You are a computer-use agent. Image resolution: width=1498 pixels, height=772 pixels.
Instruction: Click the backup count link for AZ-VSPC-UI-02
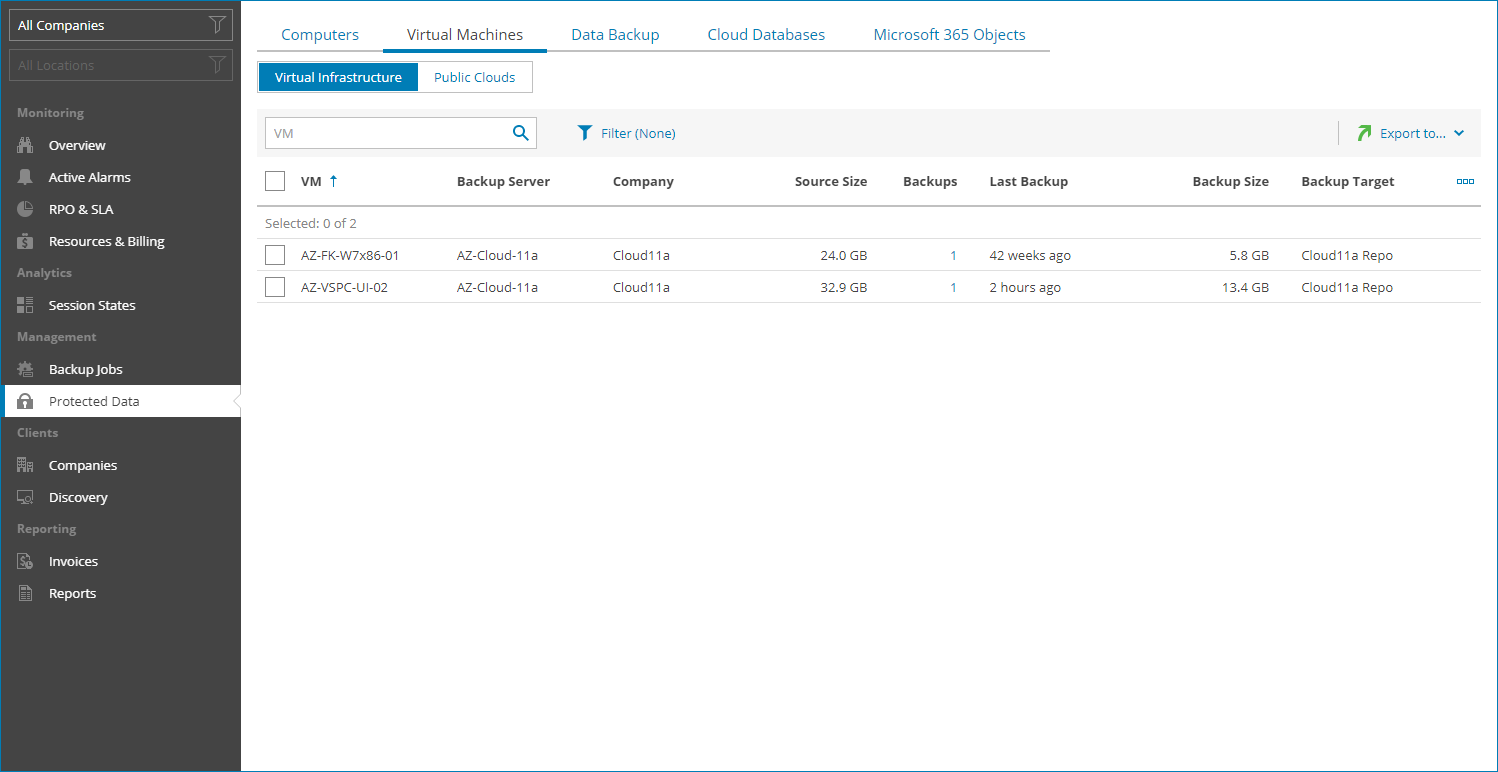(x=953, y=287)
